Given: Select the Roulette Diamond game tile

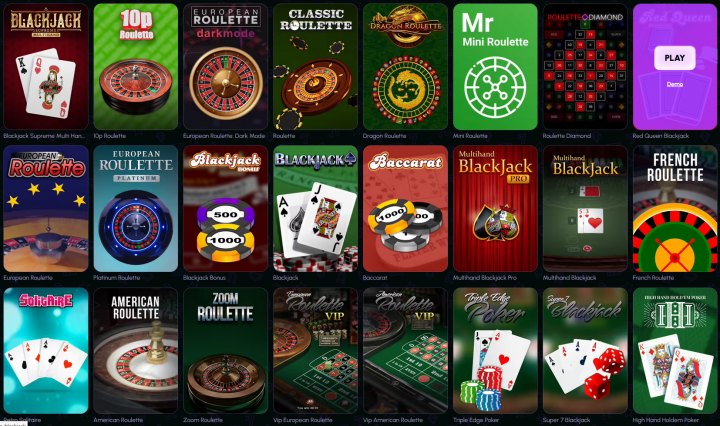Looking at the screenshot, I should [x=585, y=67].
